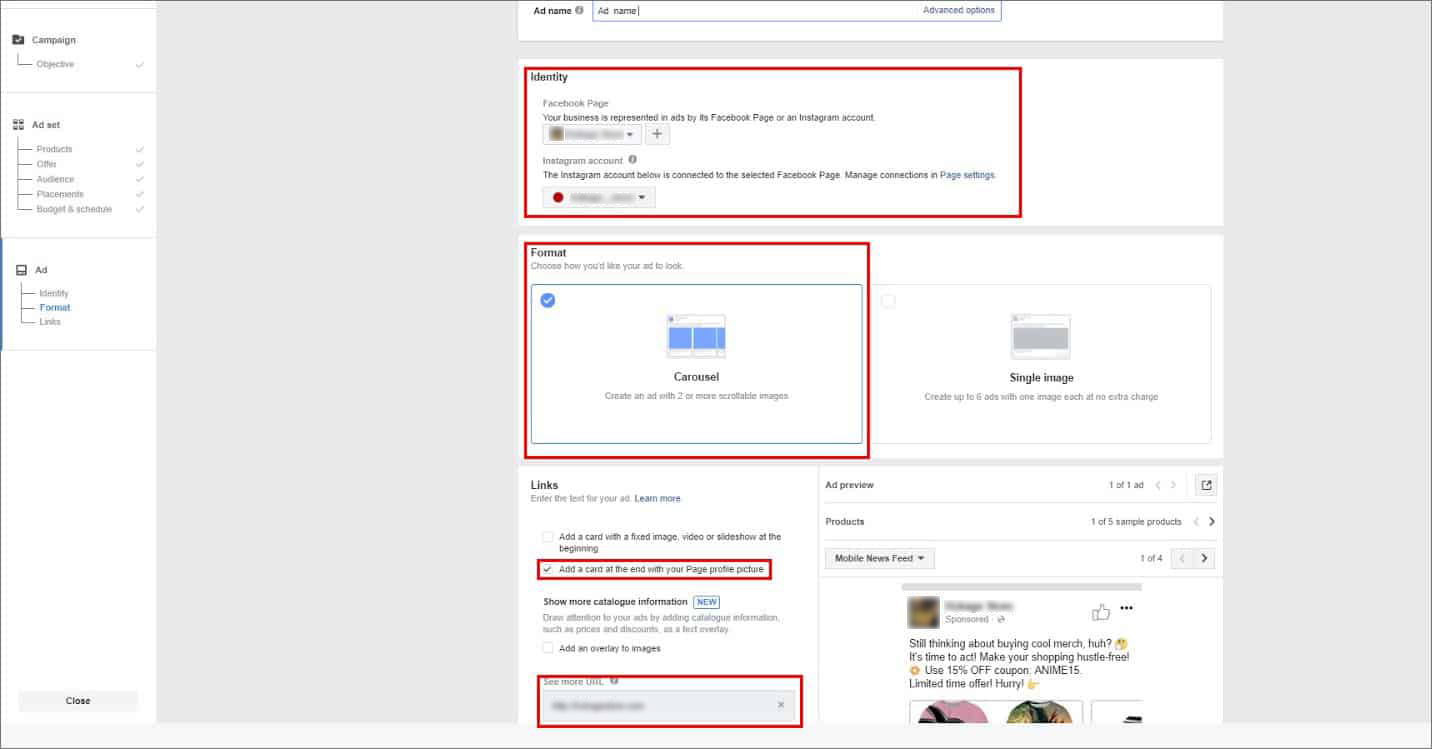Navigate to Identity in the sidebar
The height and width of the screenshot is (749, 1432).
tap(54, 293)
